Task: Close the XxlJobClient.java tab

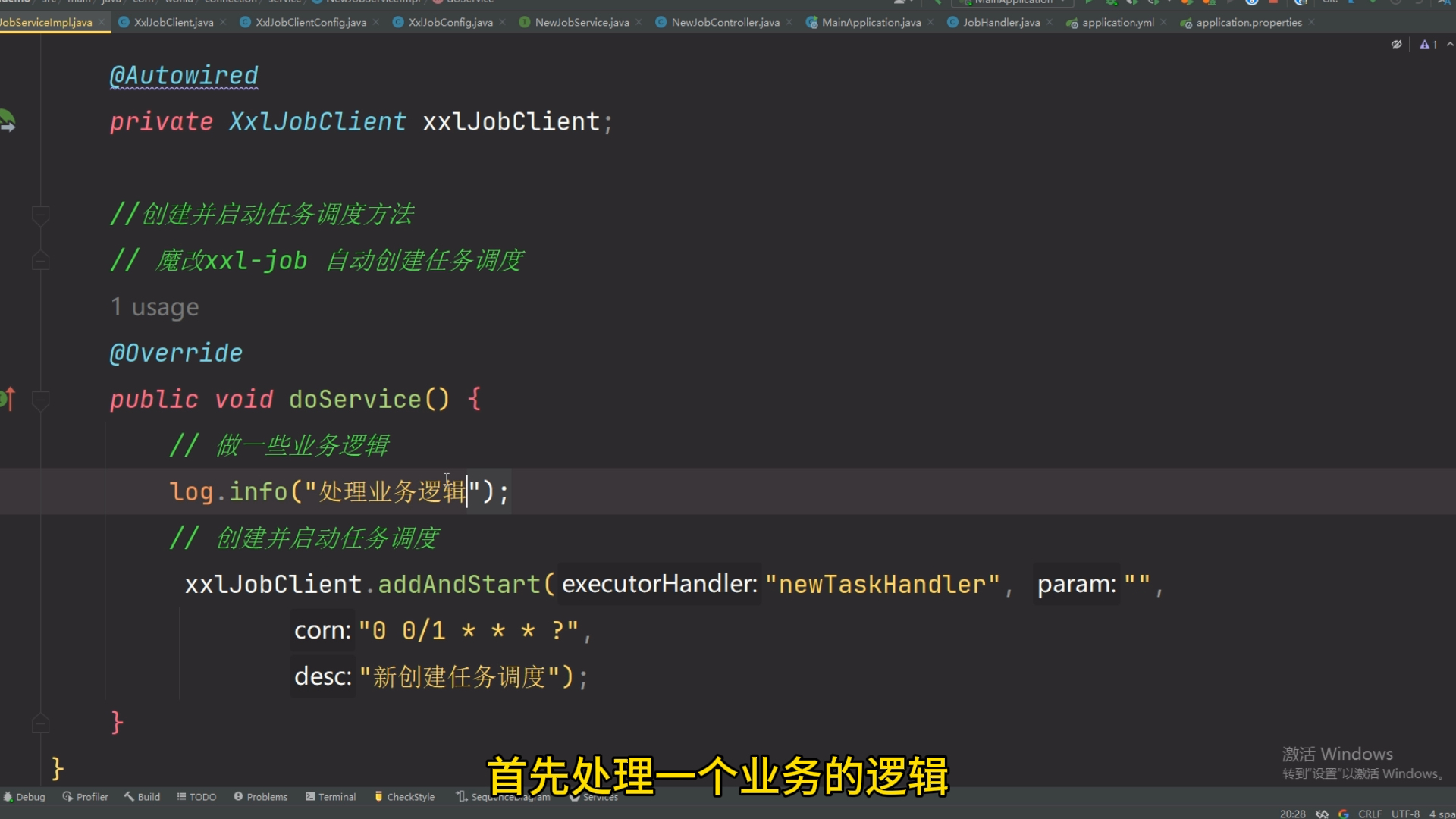Action: (x=223, y=22)
